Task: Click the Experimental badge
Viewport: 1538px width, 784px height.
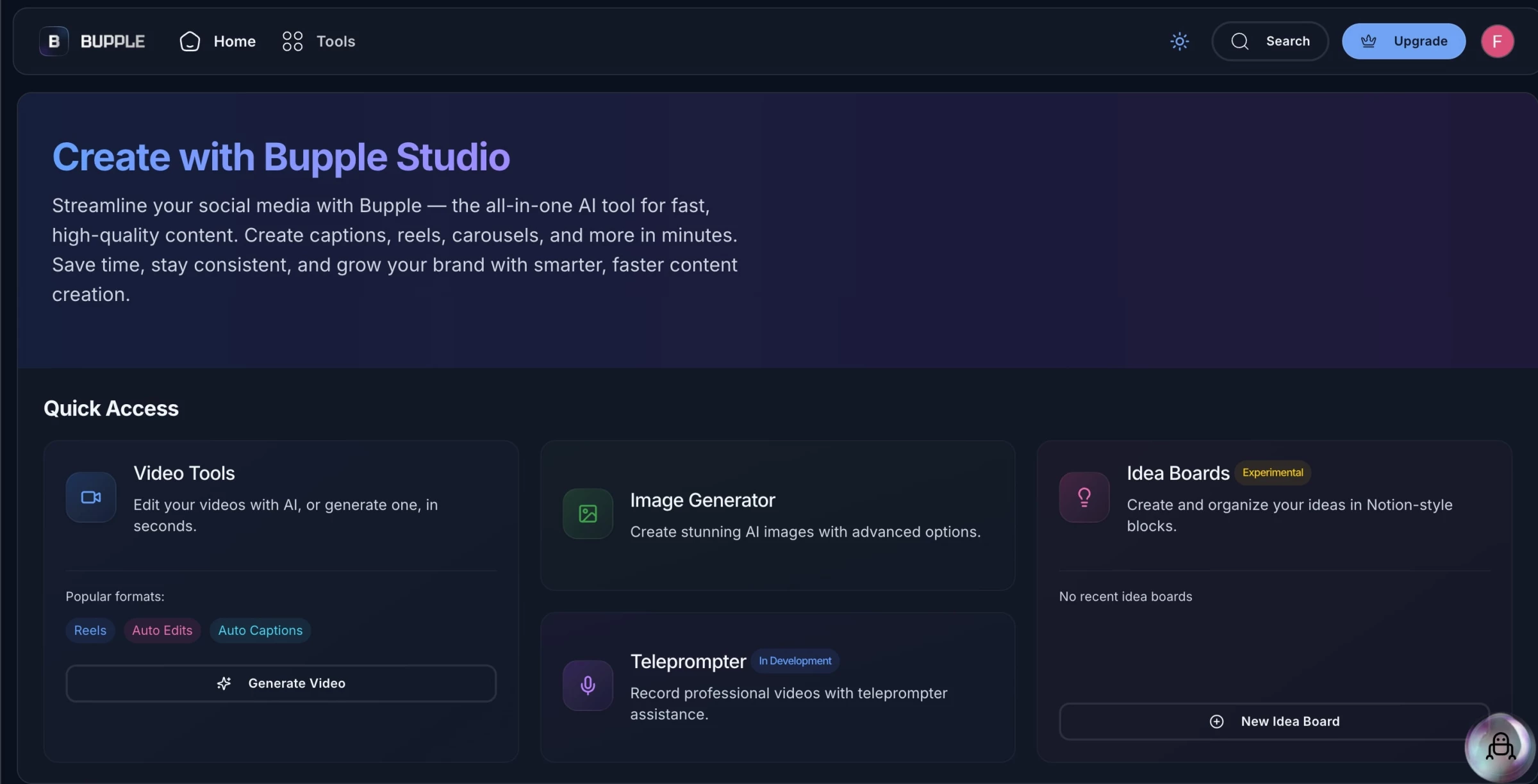Action: [x=1273, y=473]
